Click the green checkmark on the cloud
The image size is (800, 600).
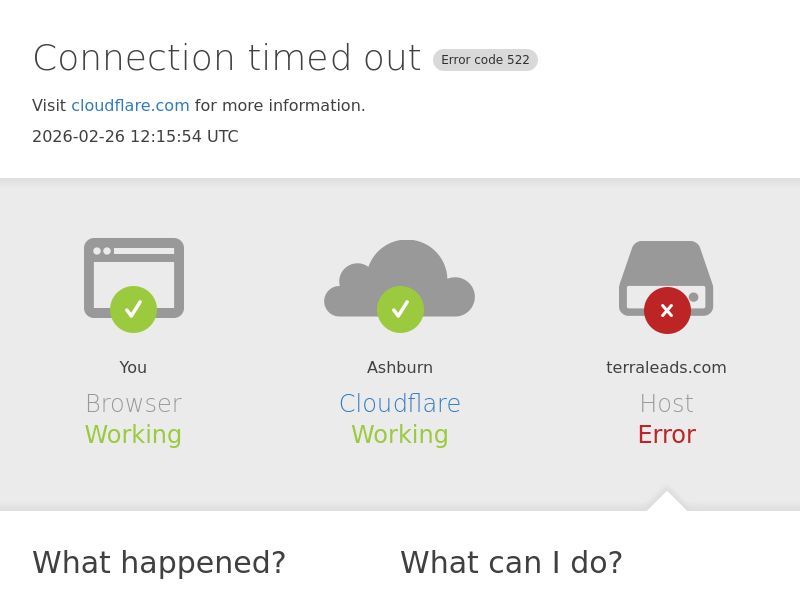(x=400, y=310)
